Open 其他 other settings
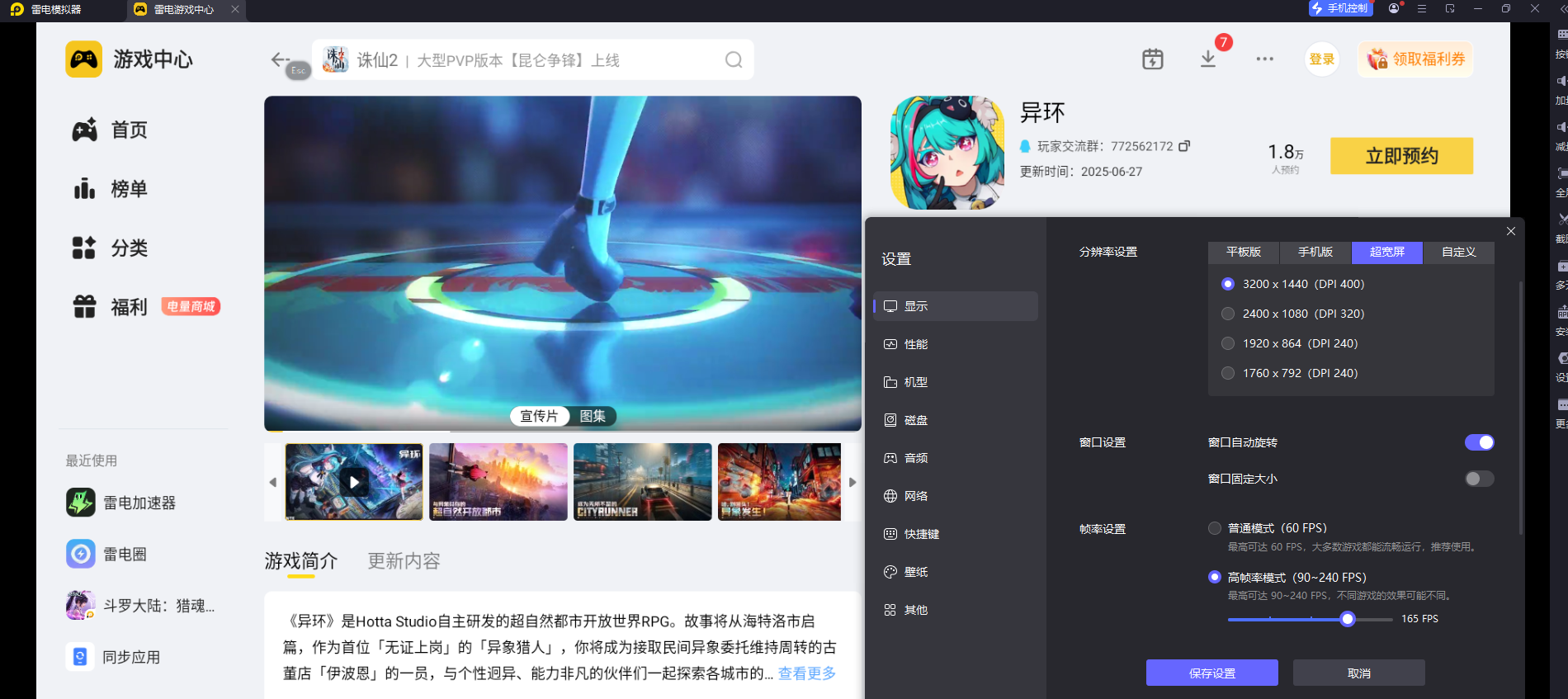The width and height of the screenshot is (1568, 699). coord(956,610)
